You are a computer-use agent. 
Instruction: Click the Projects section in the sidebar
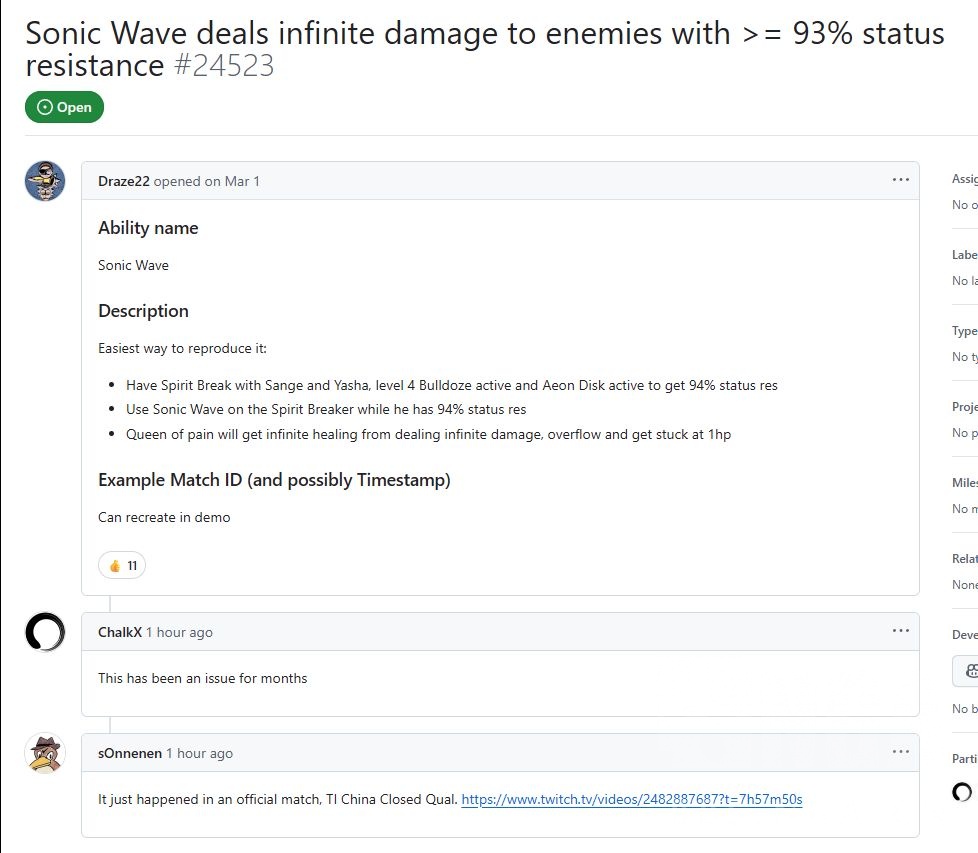click(964, 406)
